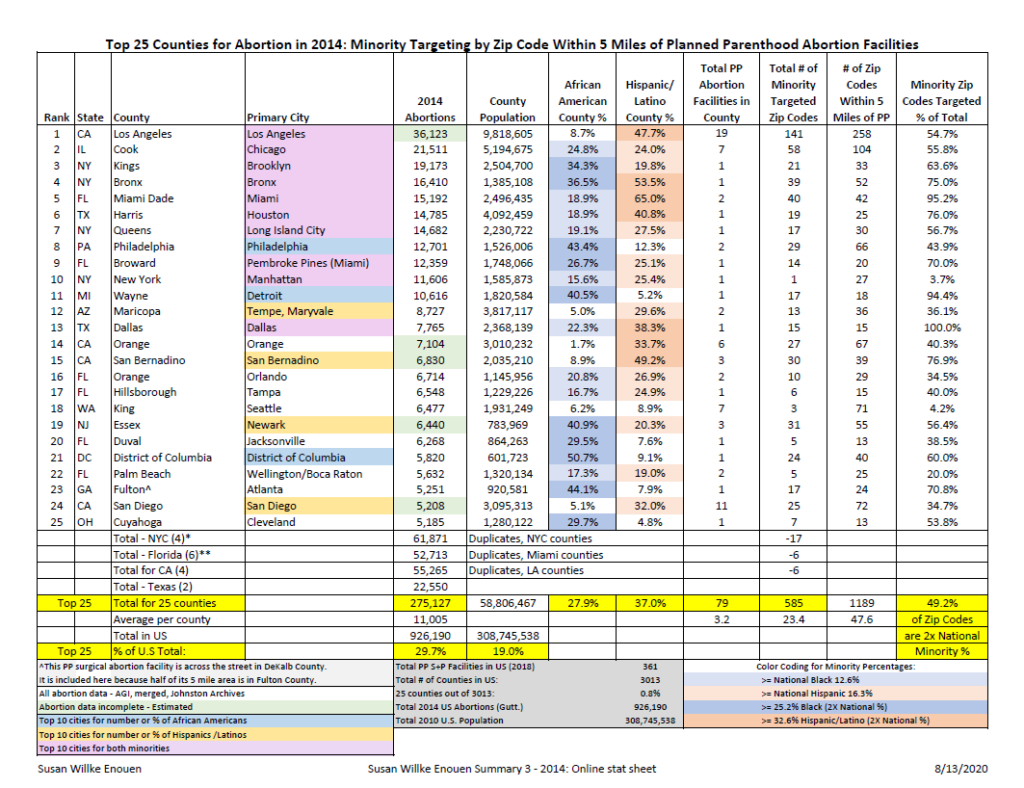
Task: Select the 53.5% Hispanic cell for Bronx
Action: point(649,182)
